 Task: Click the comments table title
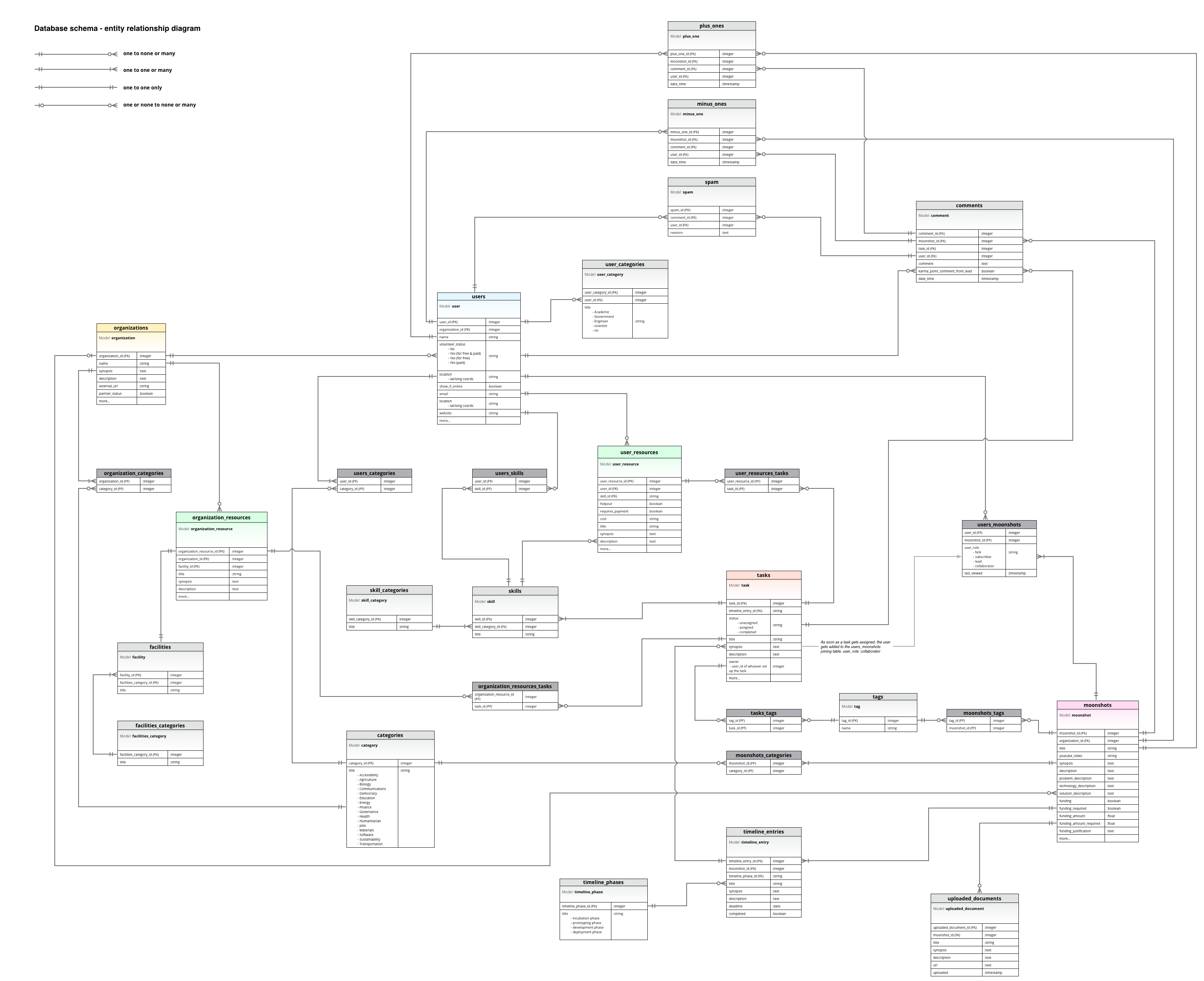click(969, 205)
